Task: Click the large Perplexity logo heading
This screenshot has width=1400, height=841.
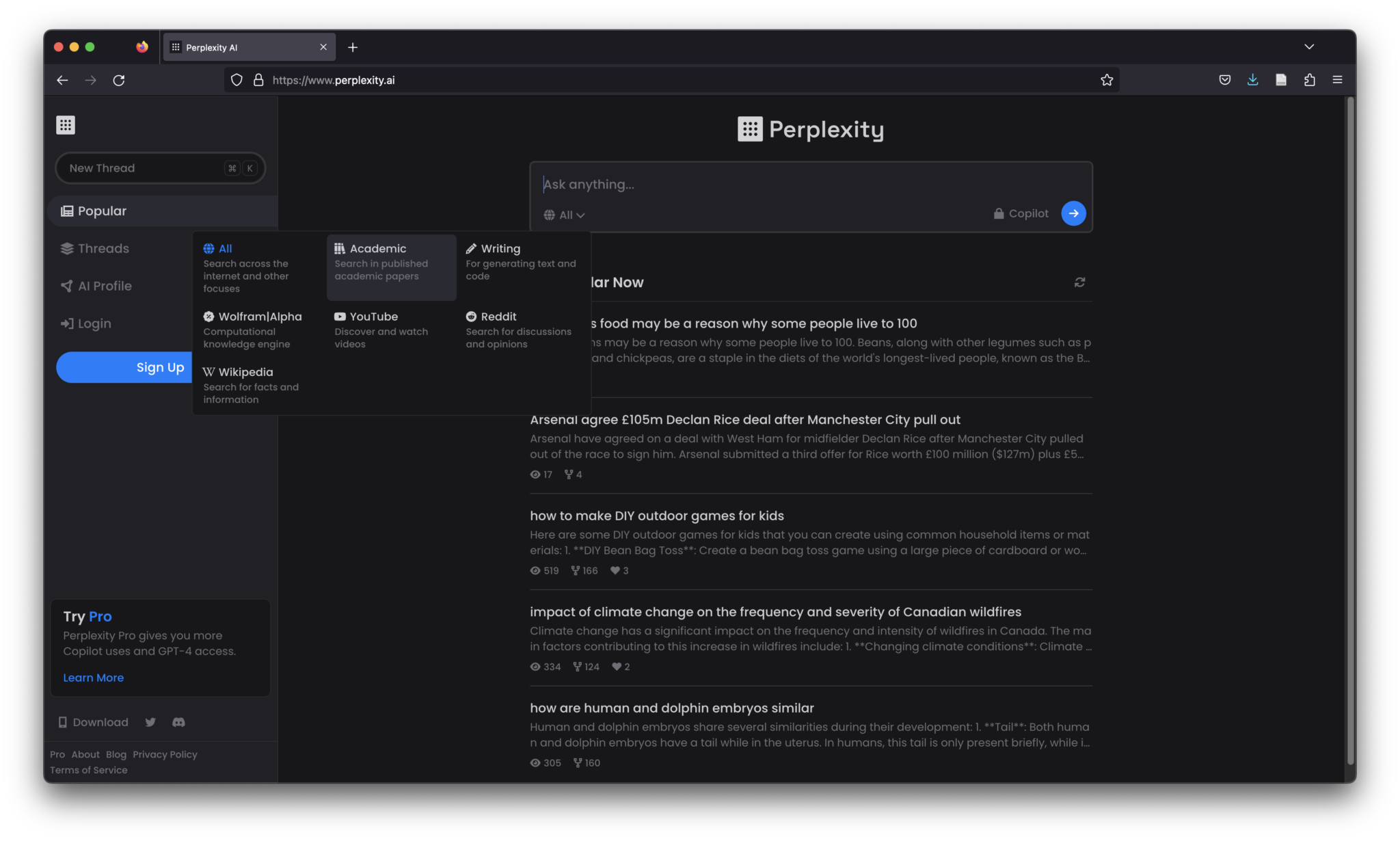Action: [810, 129]
